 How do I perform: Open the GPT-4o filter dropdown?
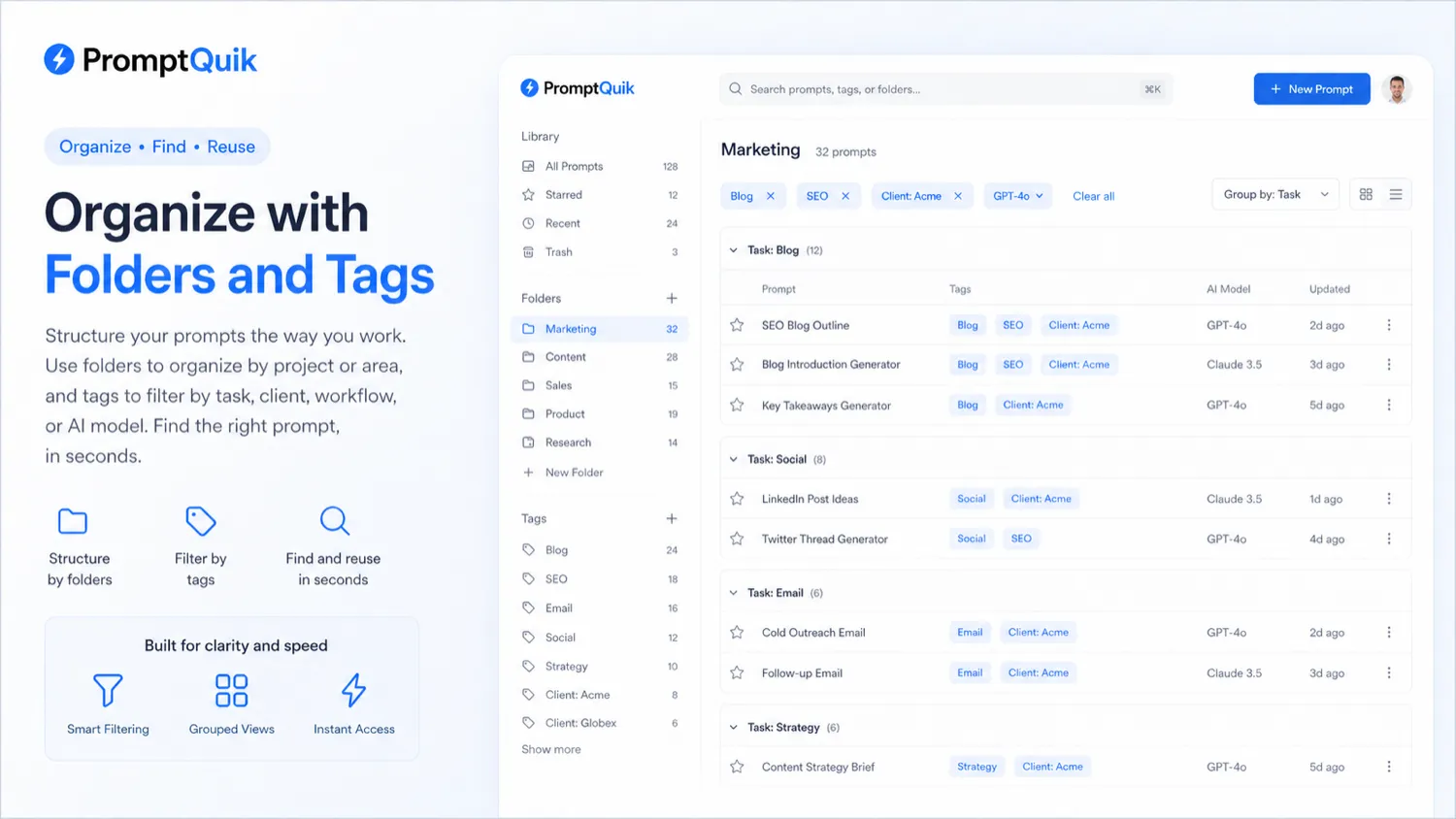[x=1018, y=196]
